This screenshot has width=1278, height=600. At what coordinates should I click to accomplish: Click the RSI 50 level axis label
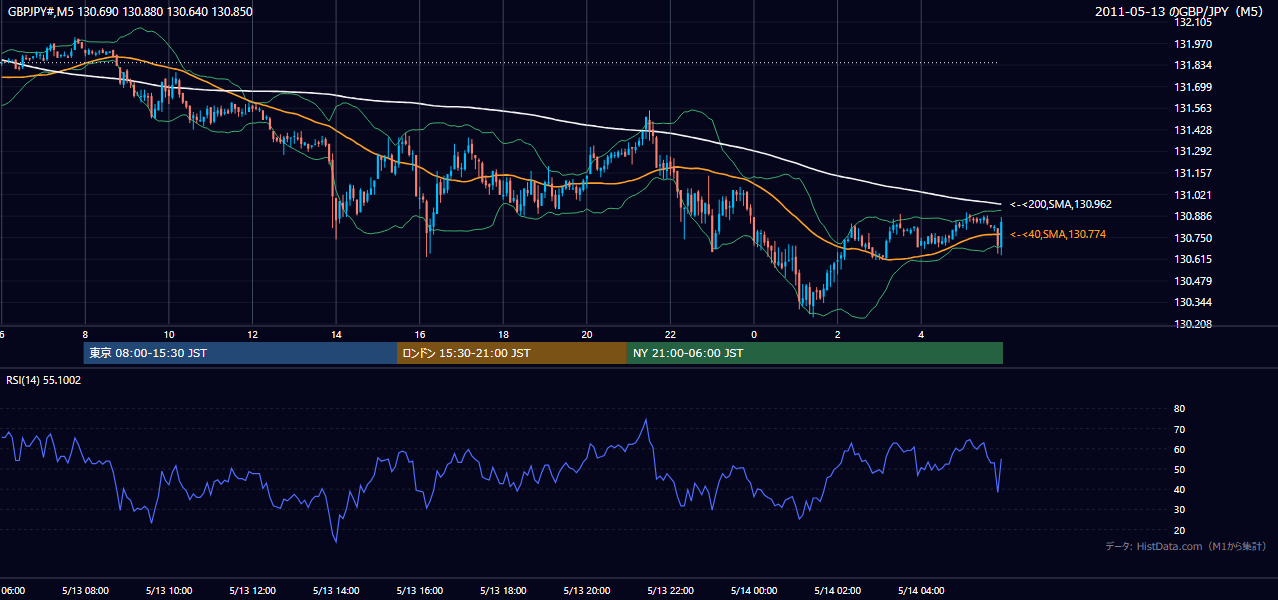[1179, 469]
